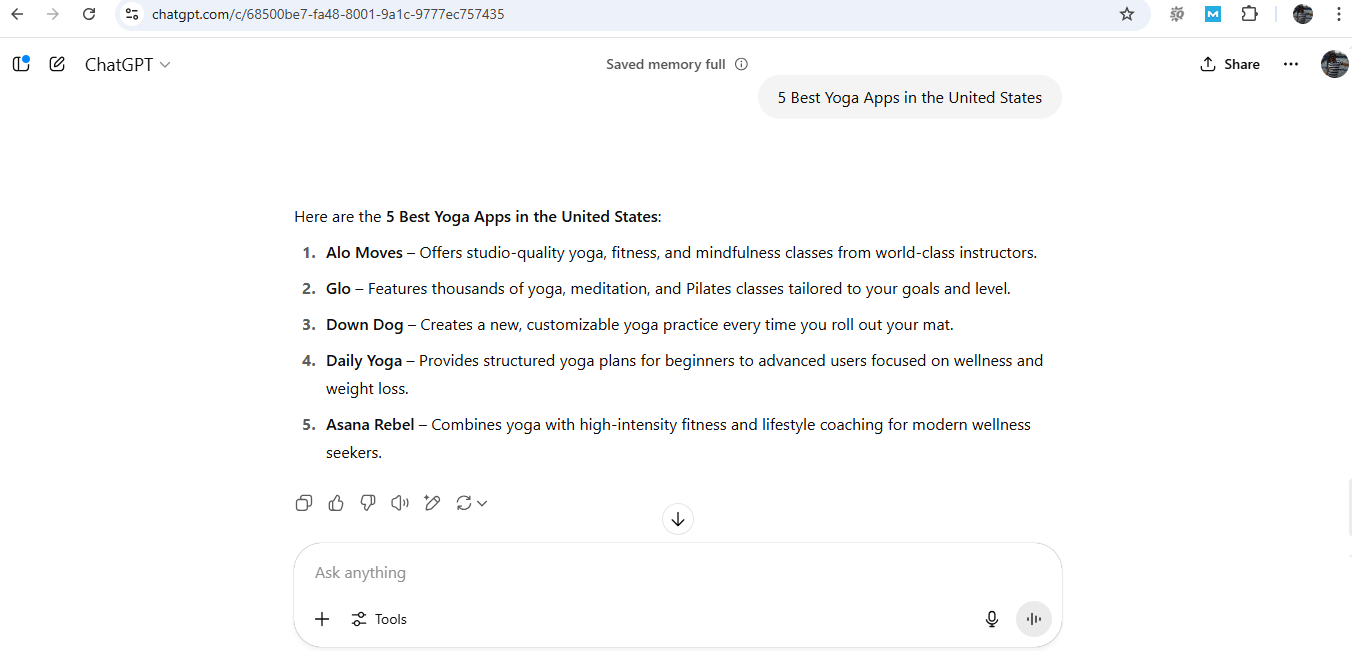Mark the response as good (thumbs up)
The width and height of the screenshot is (1352, 651).
point(336,503)
